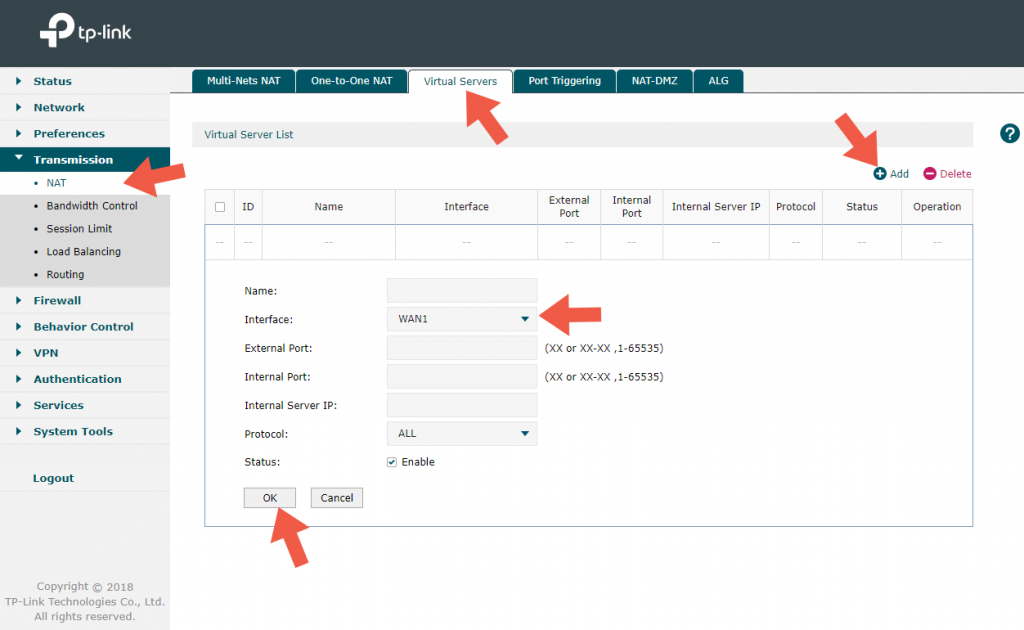Open help via the question mark icon

coord(1009,133)
